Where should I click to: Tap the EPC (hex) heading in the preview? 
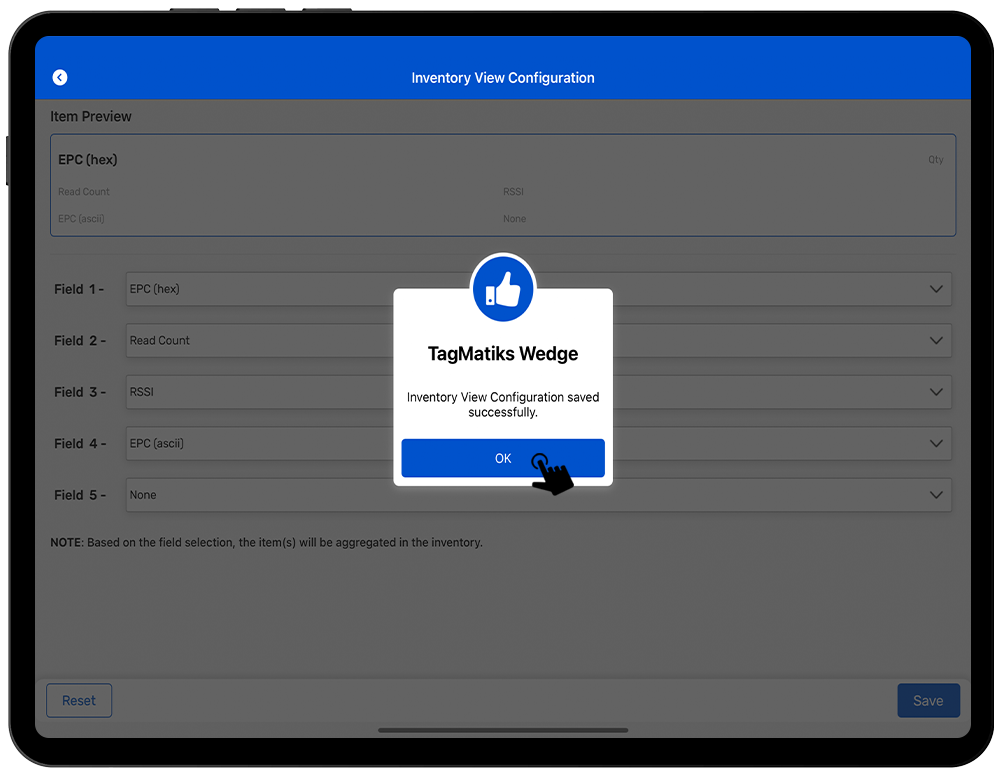(88, 160)
